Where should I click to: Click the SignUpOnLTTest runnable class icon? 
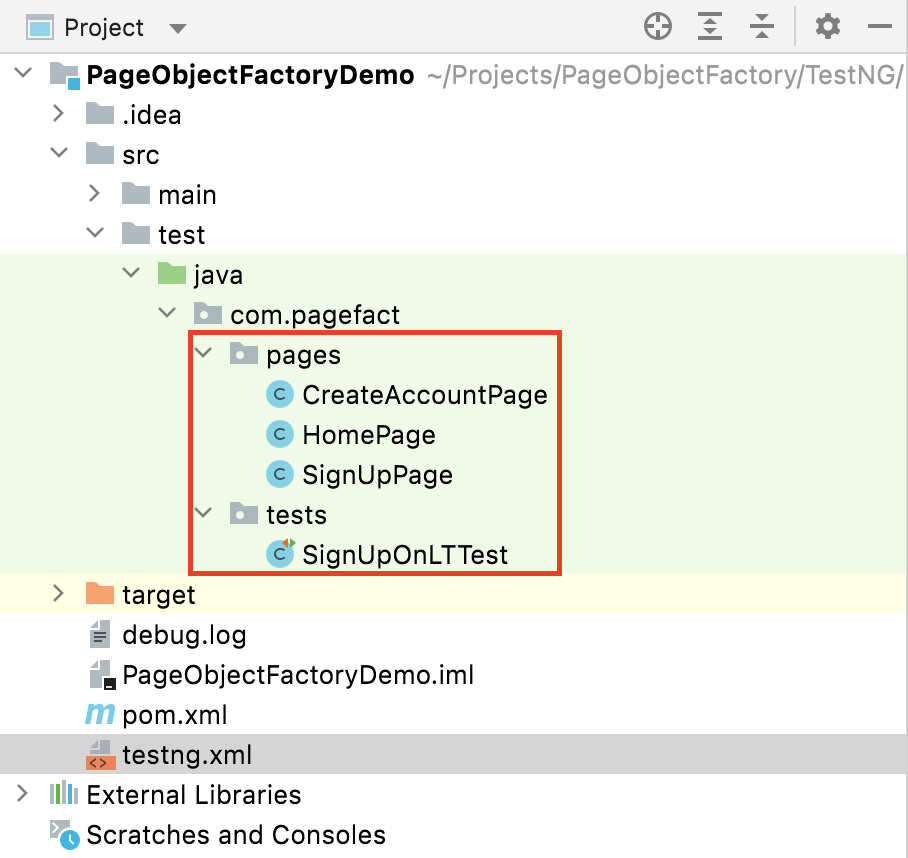pyautogui.click(x=280, y=554)
